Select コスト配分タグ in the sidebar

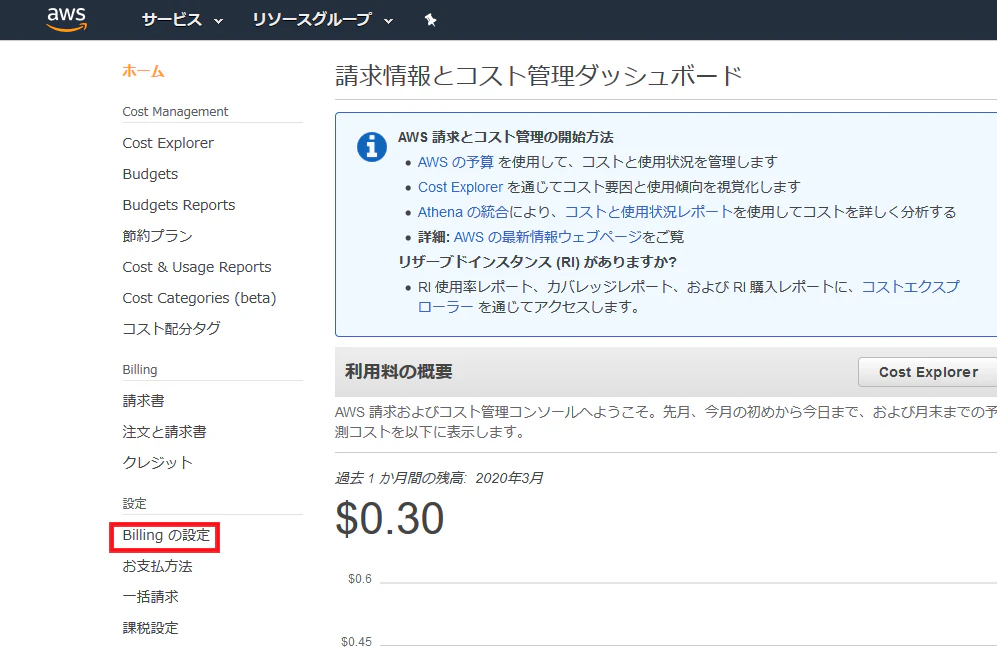171,329
